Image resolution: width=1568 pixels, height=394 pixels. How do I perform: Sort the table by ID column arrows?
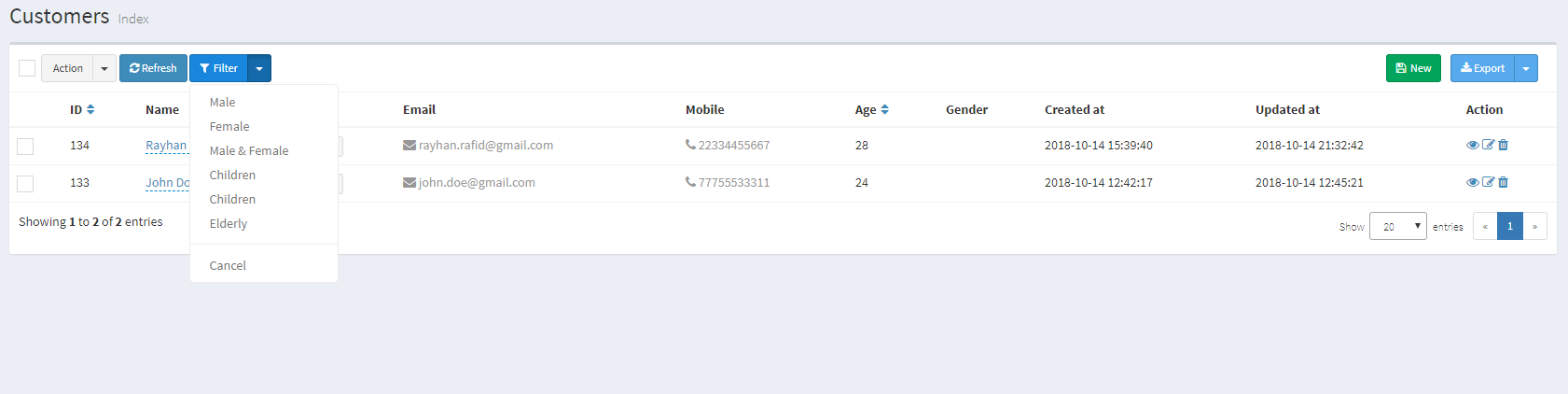coord(90,109)
